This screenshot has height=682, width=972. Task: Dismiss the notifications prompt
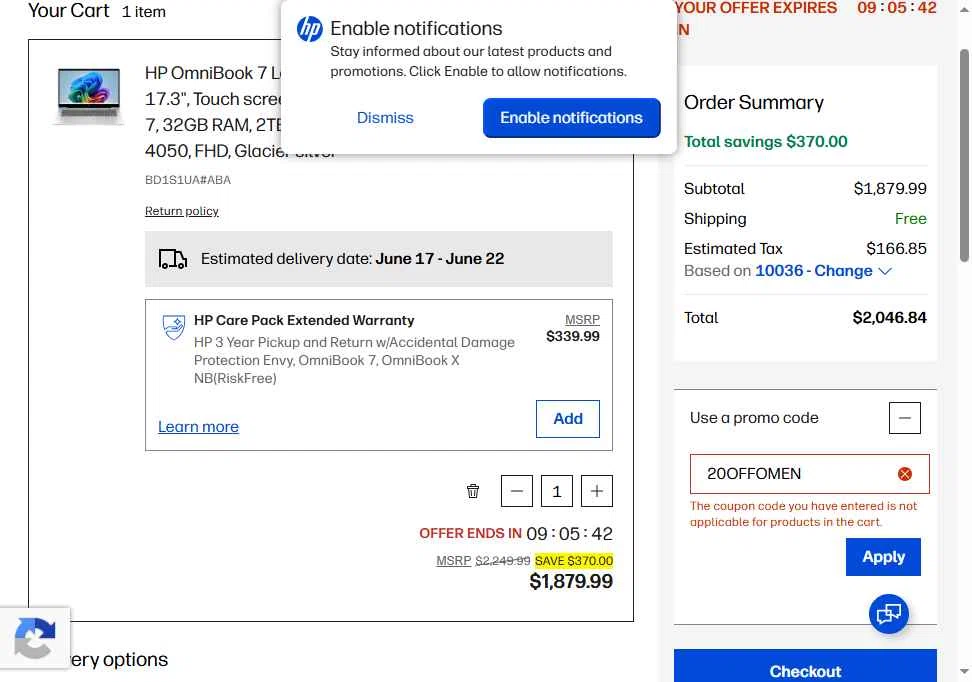coord(385,118)
